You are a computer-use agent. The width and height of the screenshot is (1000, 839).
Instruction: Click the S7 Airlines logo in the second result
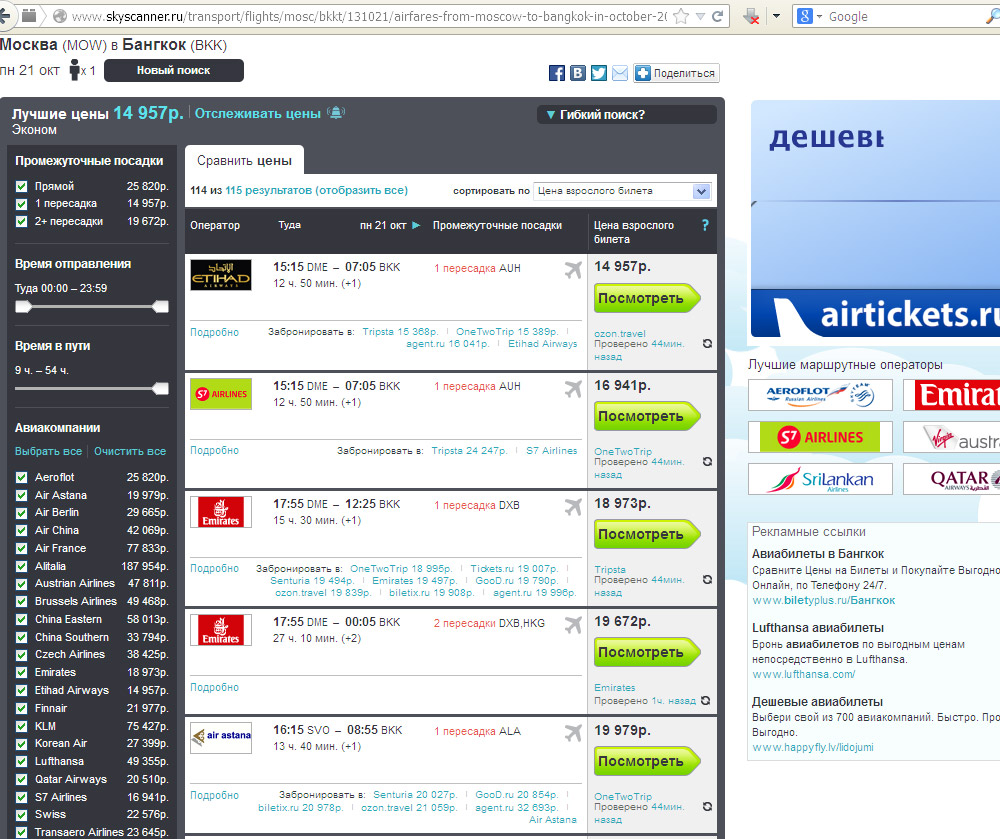221,393
